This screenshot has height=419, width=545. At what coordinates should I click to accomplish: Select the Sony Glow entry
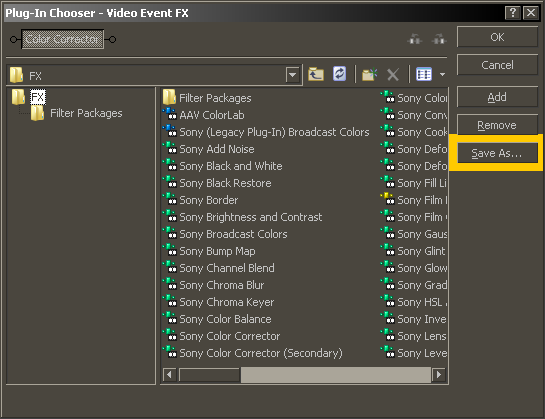click(x=413, y=268)
